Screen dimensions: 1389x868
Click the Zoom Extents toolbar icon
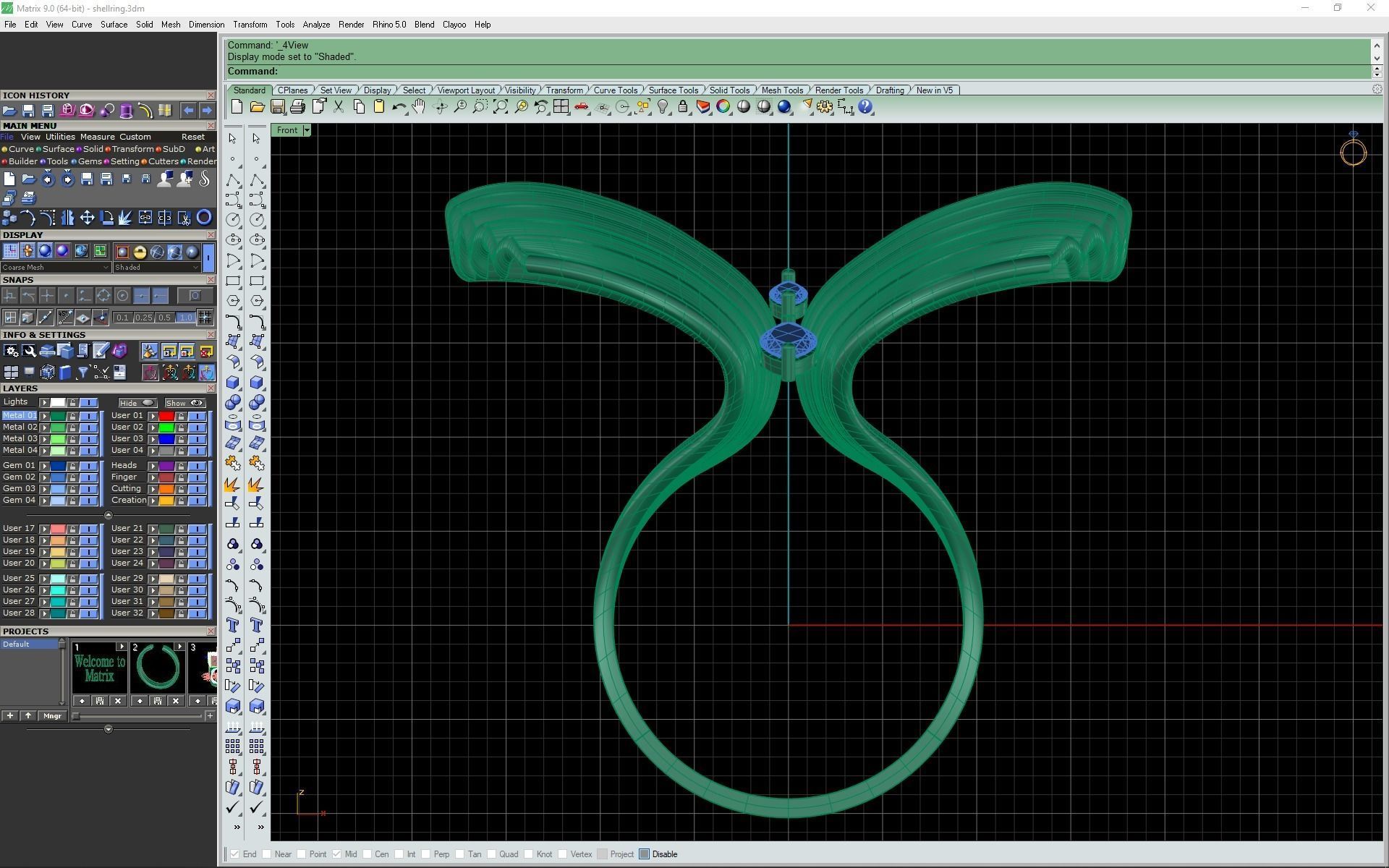pyautogui.click(x=500, y=107)
